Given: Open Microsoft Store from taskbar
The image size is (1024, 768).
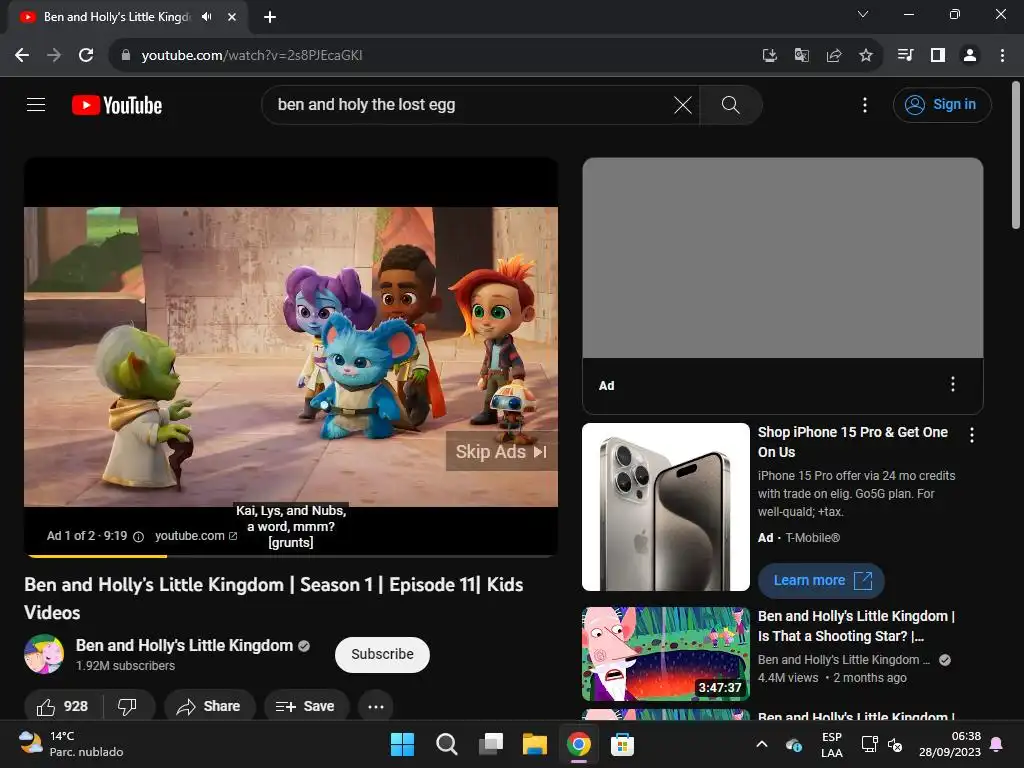Looking at the screenshot, I should [622, 744].
